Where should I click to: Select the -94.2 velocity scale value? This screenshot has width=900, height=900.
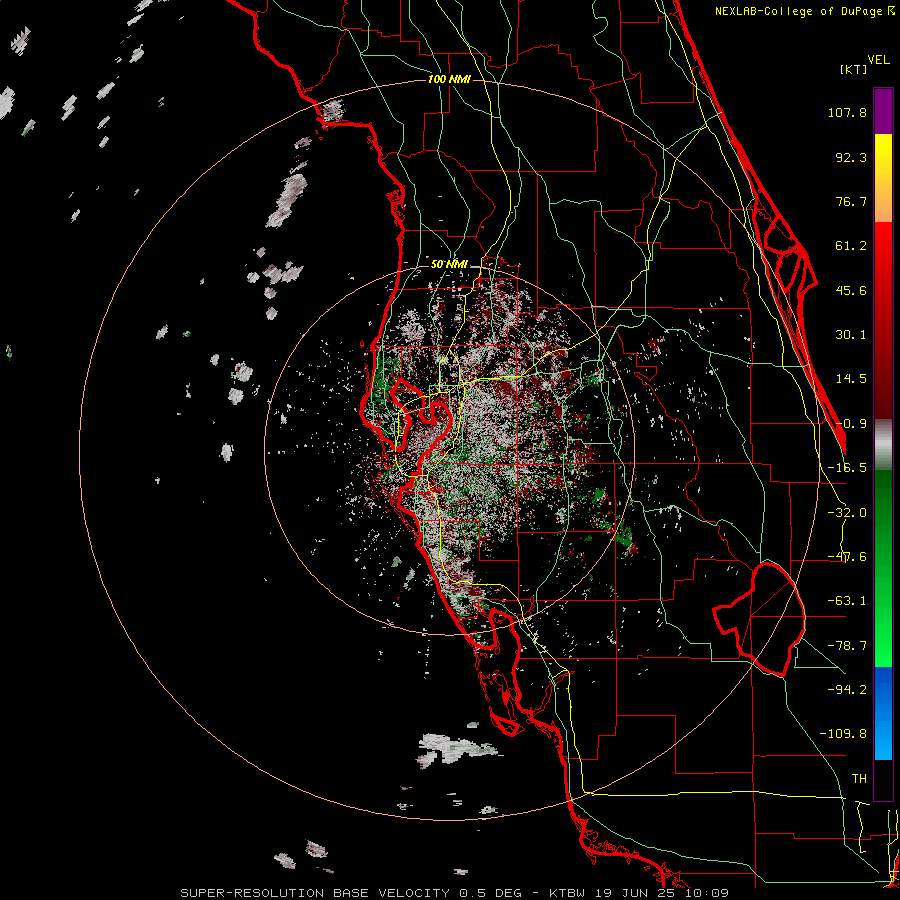(x=847, y=689)
